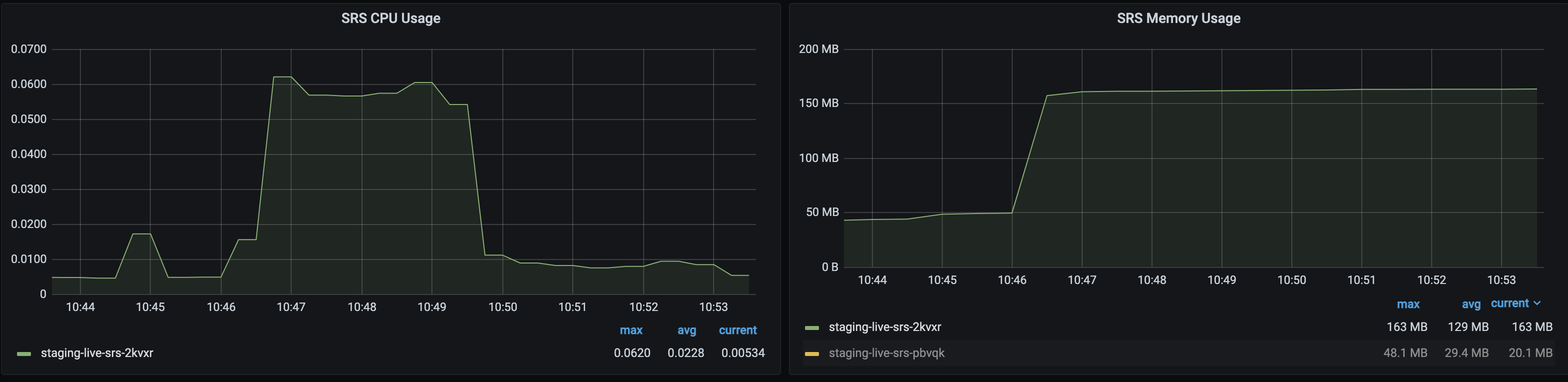The width and height of the screenshot is (1568, 382).
Task: Click the 10:49 label on Memory chart axis
Action: point(1221,280)
